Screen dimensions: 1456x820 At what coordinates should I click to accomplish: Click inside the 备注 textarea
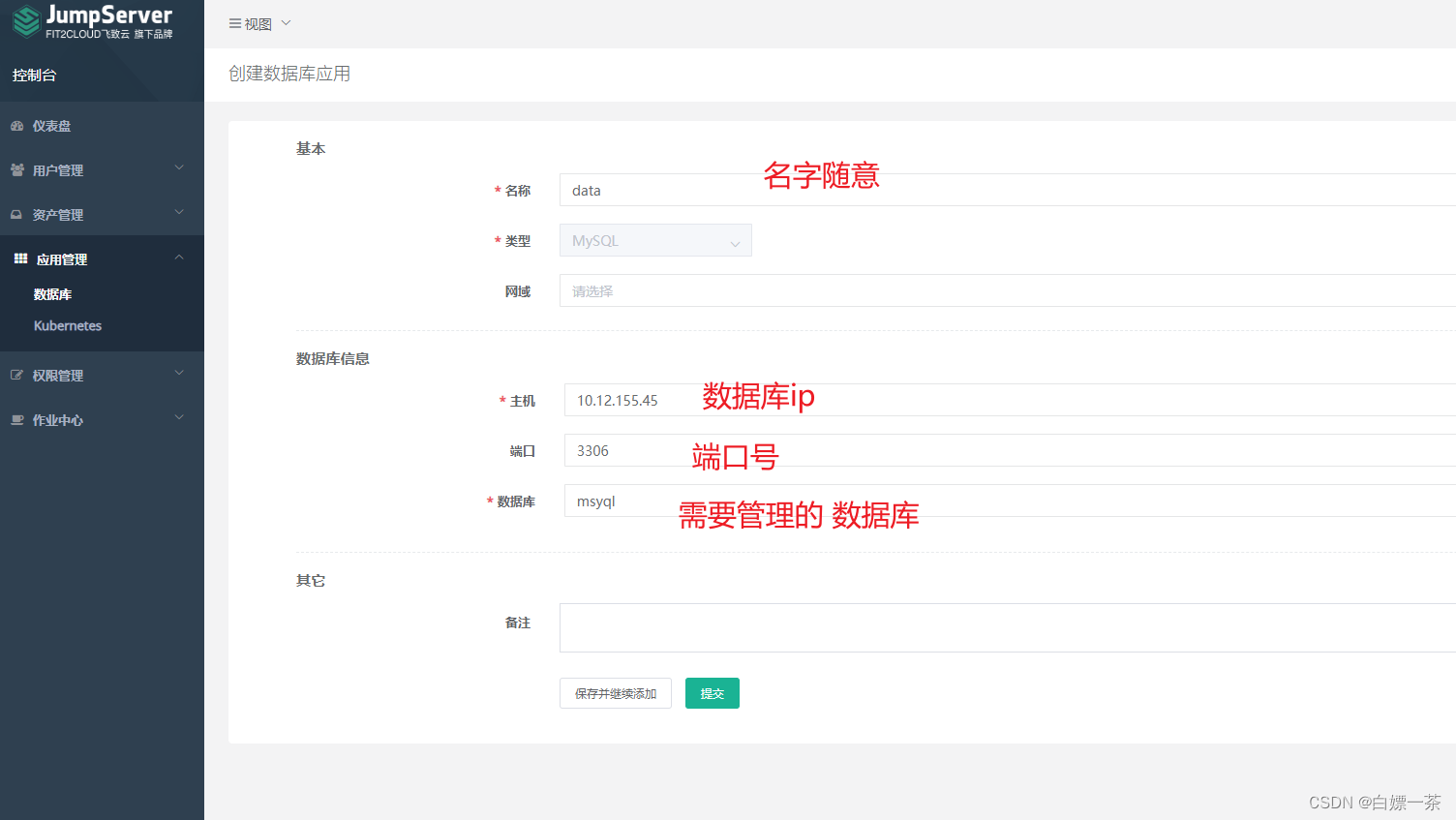click(x=1008, y=627)
